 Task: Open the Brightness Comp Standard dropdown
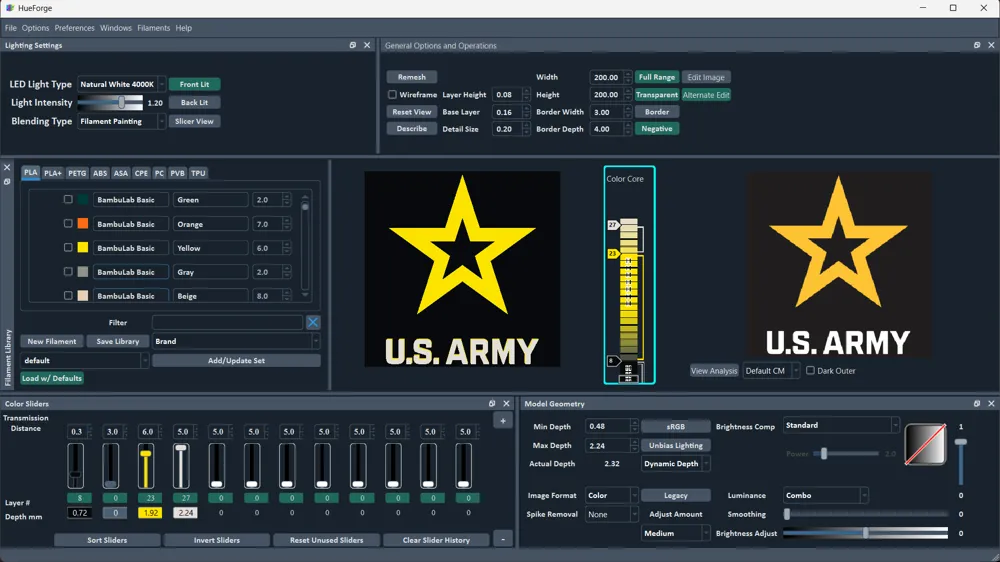coord(841,425)
